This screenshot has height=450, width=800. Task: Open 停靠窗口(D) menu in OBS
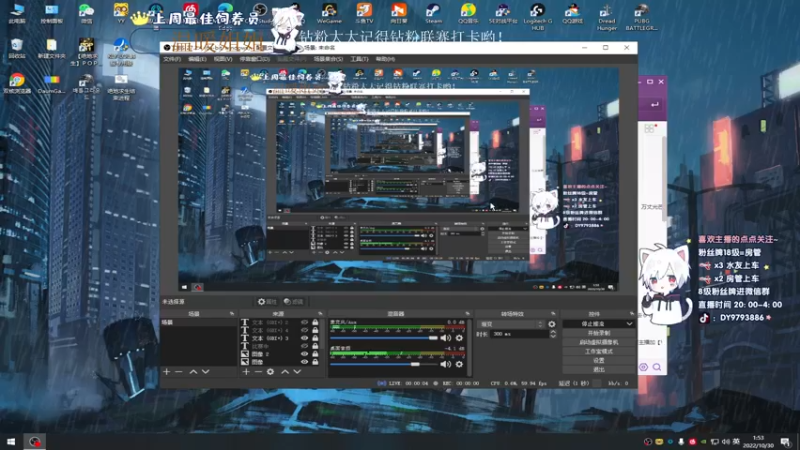(255, 59)
